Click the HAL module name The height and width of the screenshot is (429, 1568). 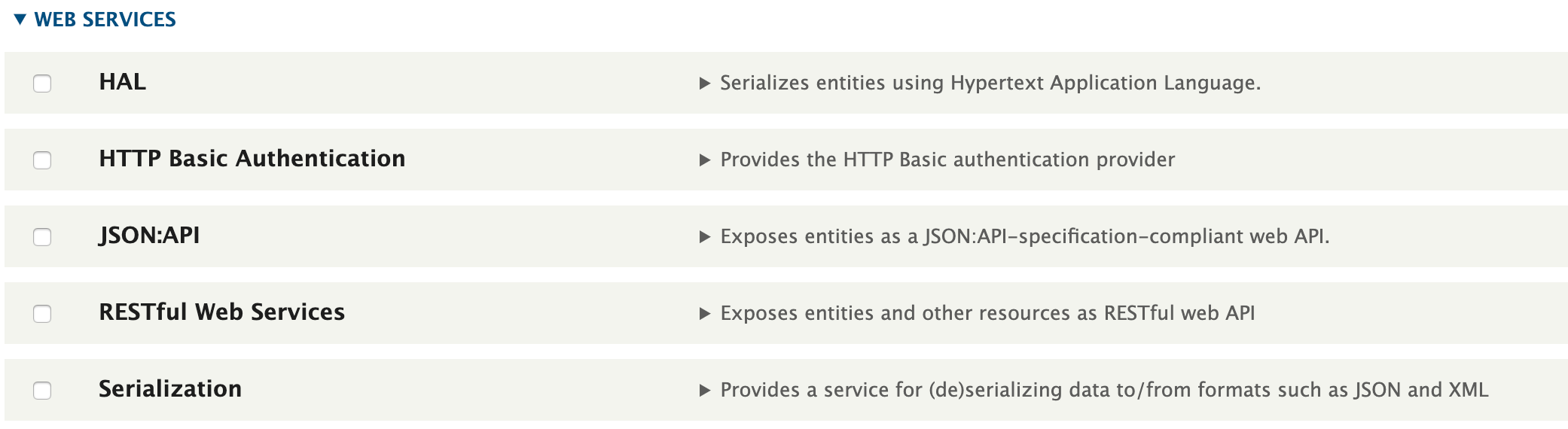(x=123, y=82)
